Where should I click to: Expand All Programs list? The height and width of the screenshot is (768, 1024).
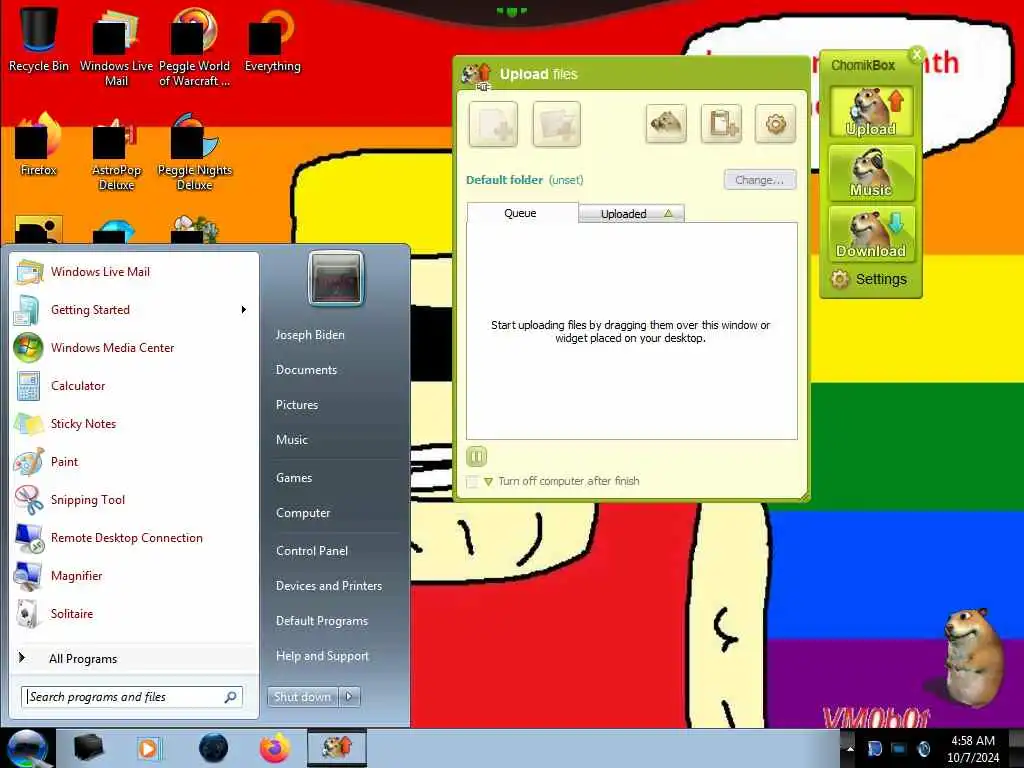coord(135,658)
